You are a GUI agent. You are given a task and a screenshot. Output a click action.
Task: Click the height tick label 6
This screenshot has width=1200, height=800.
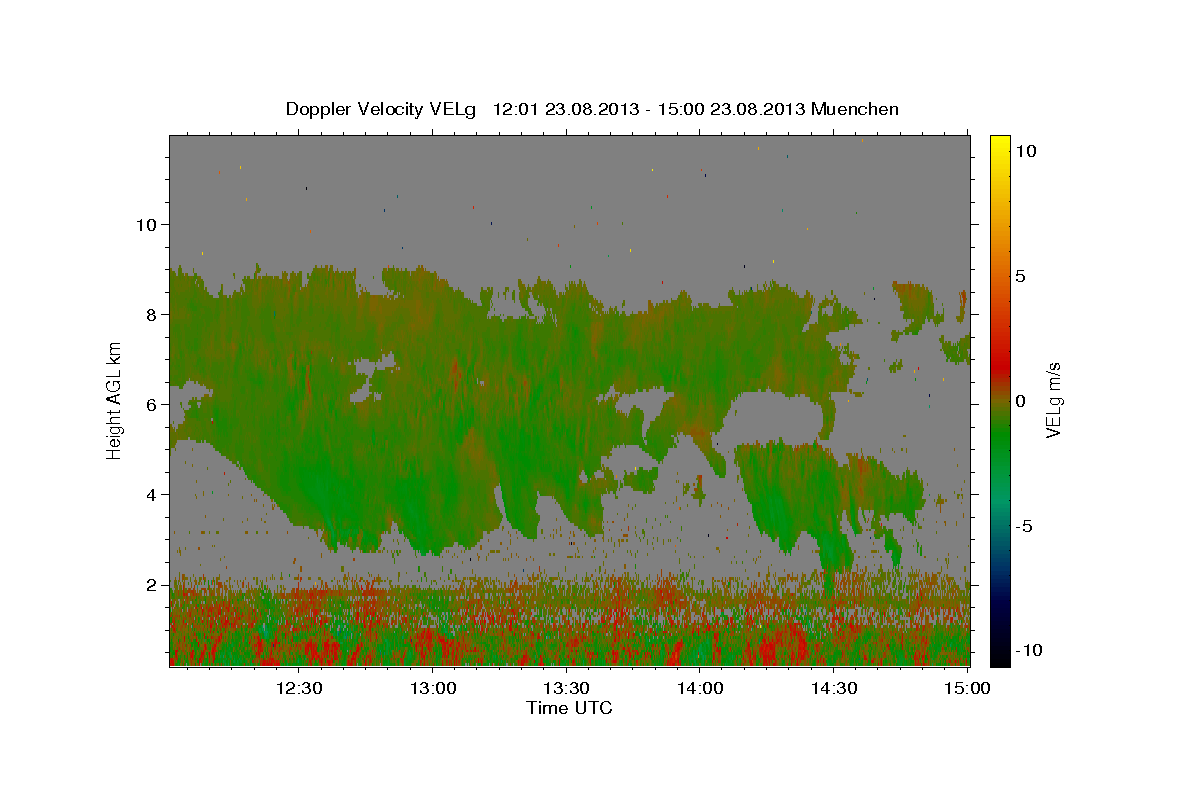pyautogui.click(x=152, y=405)
